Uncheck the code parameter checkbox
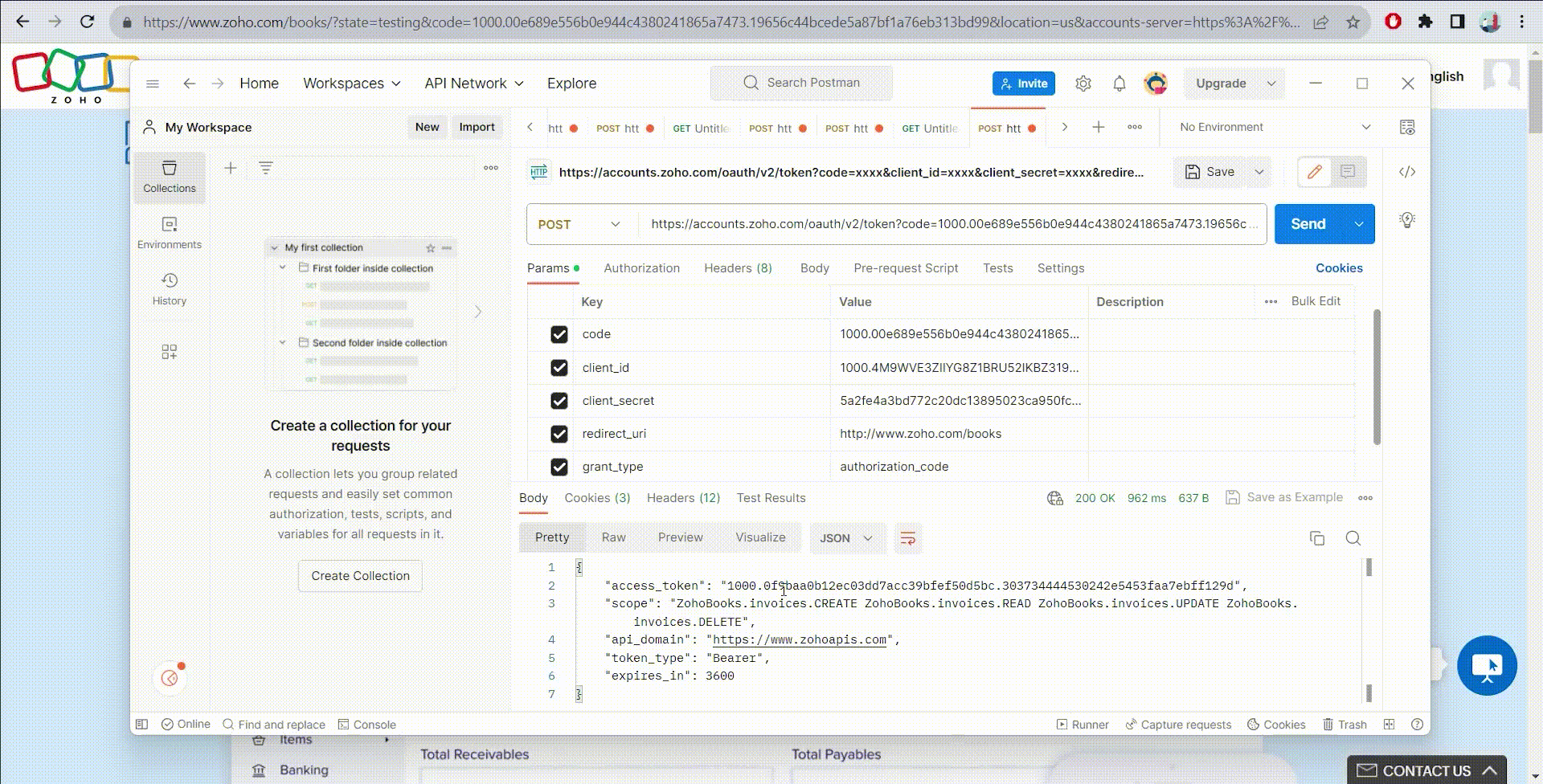1543x784 pixels. [559, 334]
